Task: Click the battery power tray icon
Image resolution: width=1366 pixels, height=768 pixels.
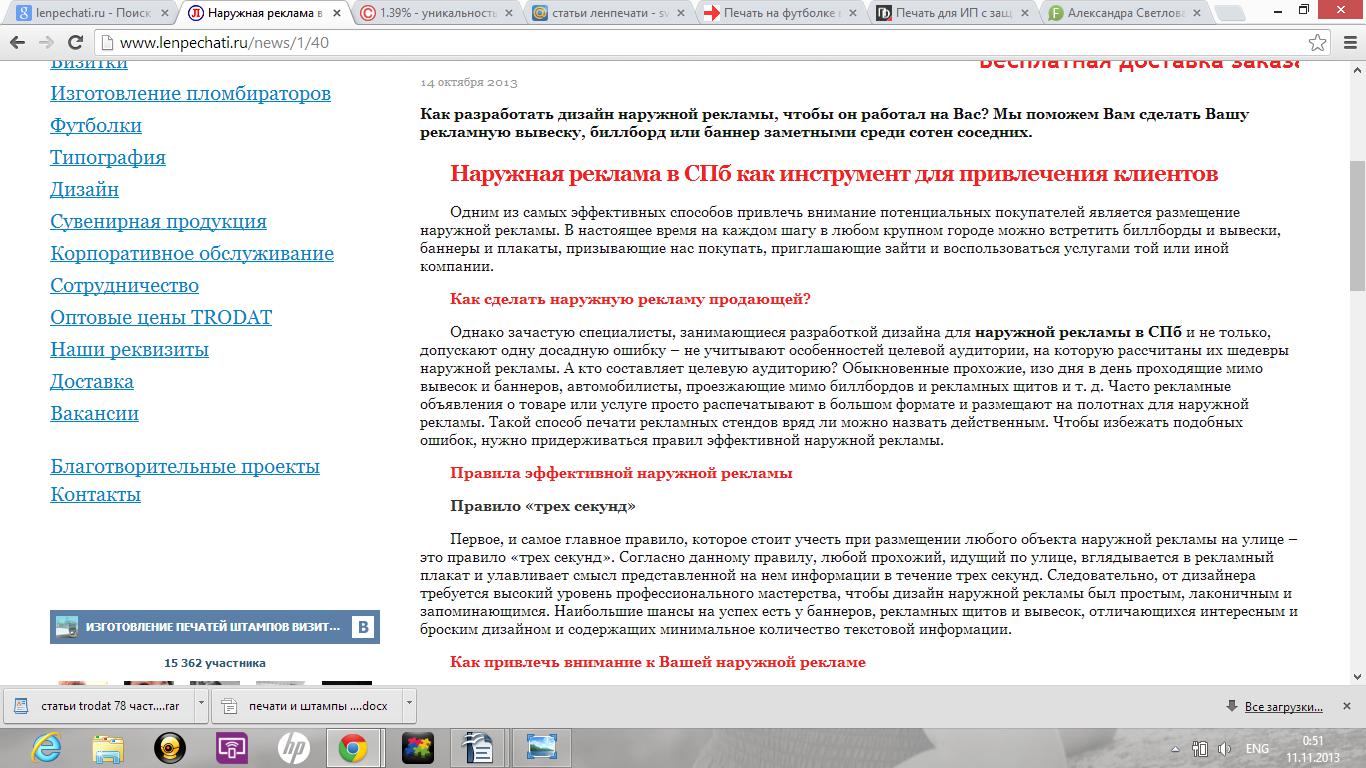Action: point(1200,749)
